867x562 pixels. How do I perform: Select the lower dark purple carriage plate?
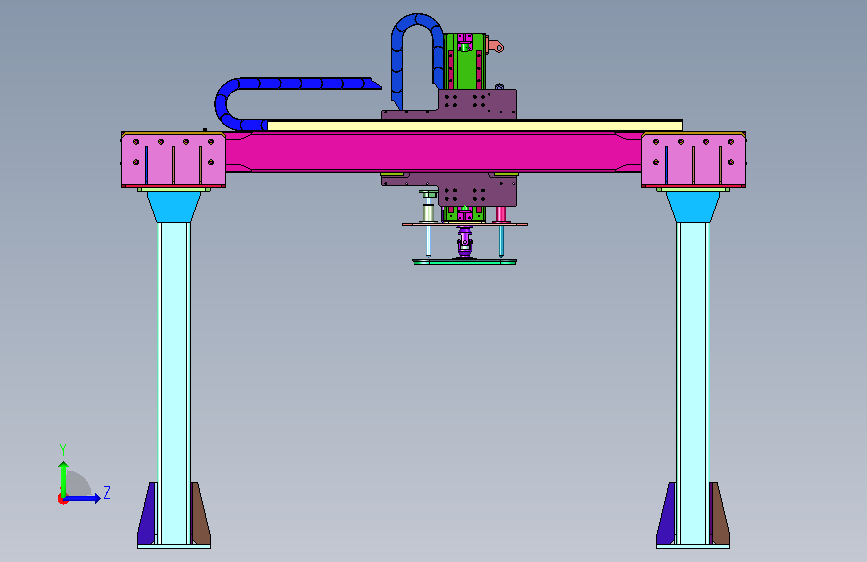[x=478, y=191]
